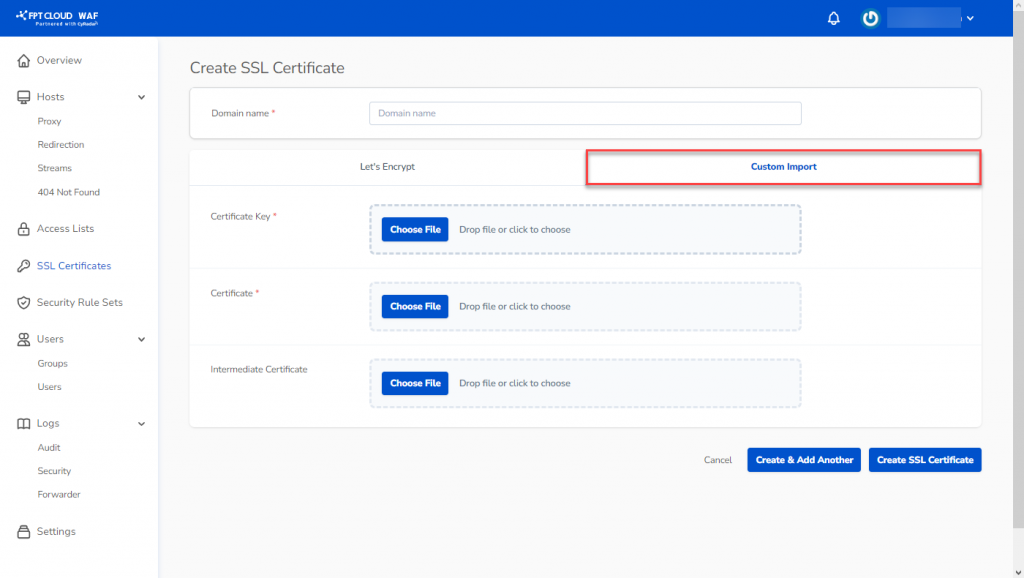Focus the Domain name input field
Viewport: 1024px width, 578px height.
(x=585, y=113)
